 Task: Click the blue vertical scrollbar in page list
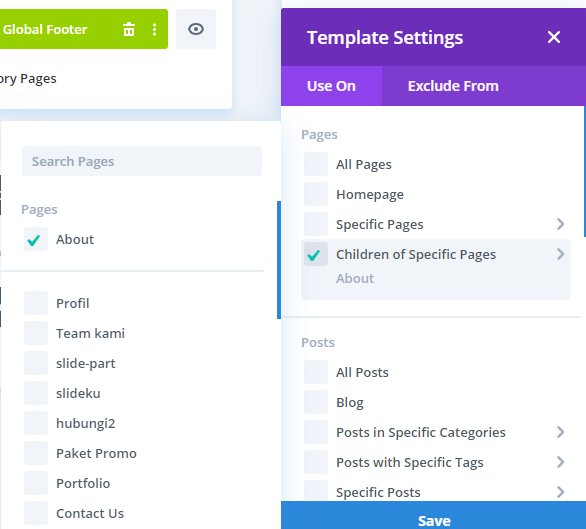[x=279, y=260]
